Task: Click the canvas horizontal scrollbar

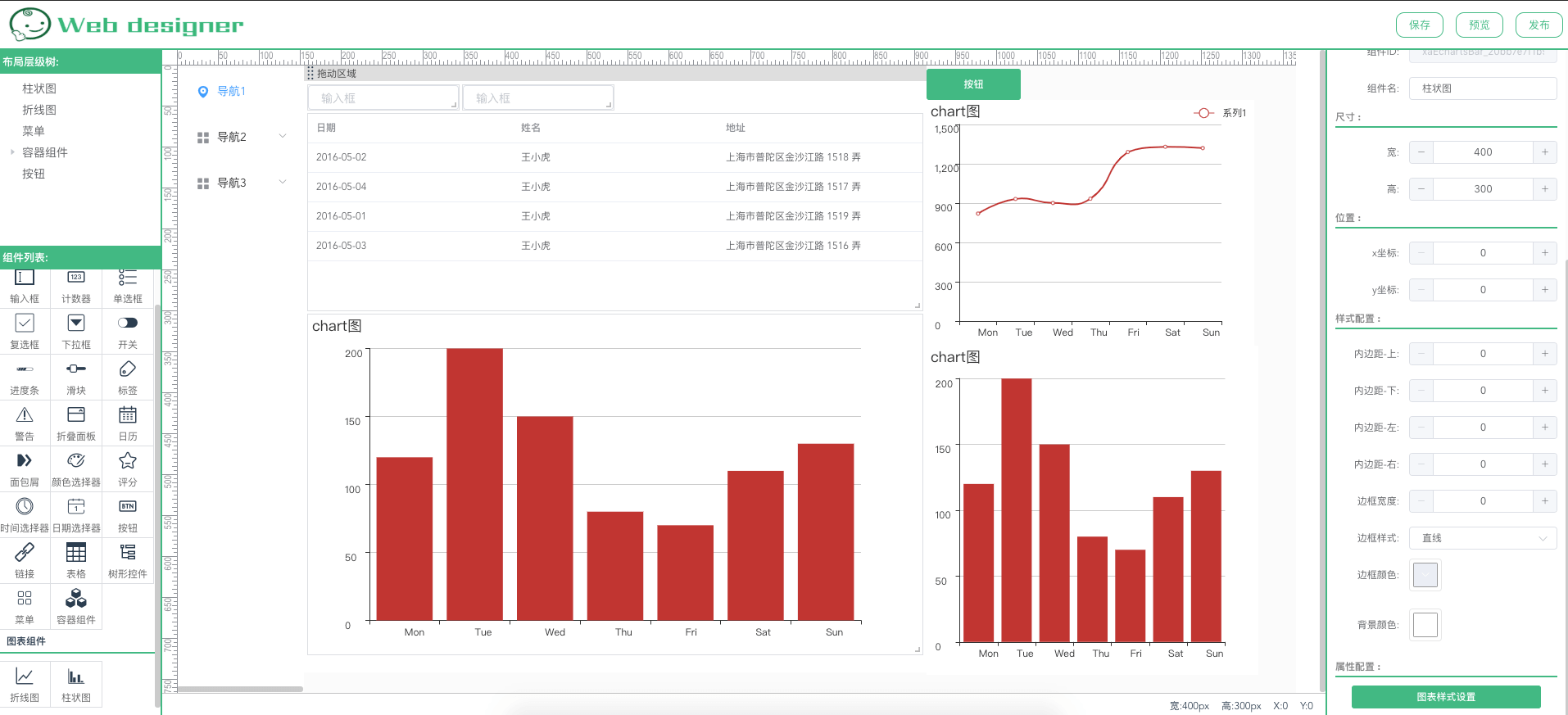Action: tap(241, 689)
